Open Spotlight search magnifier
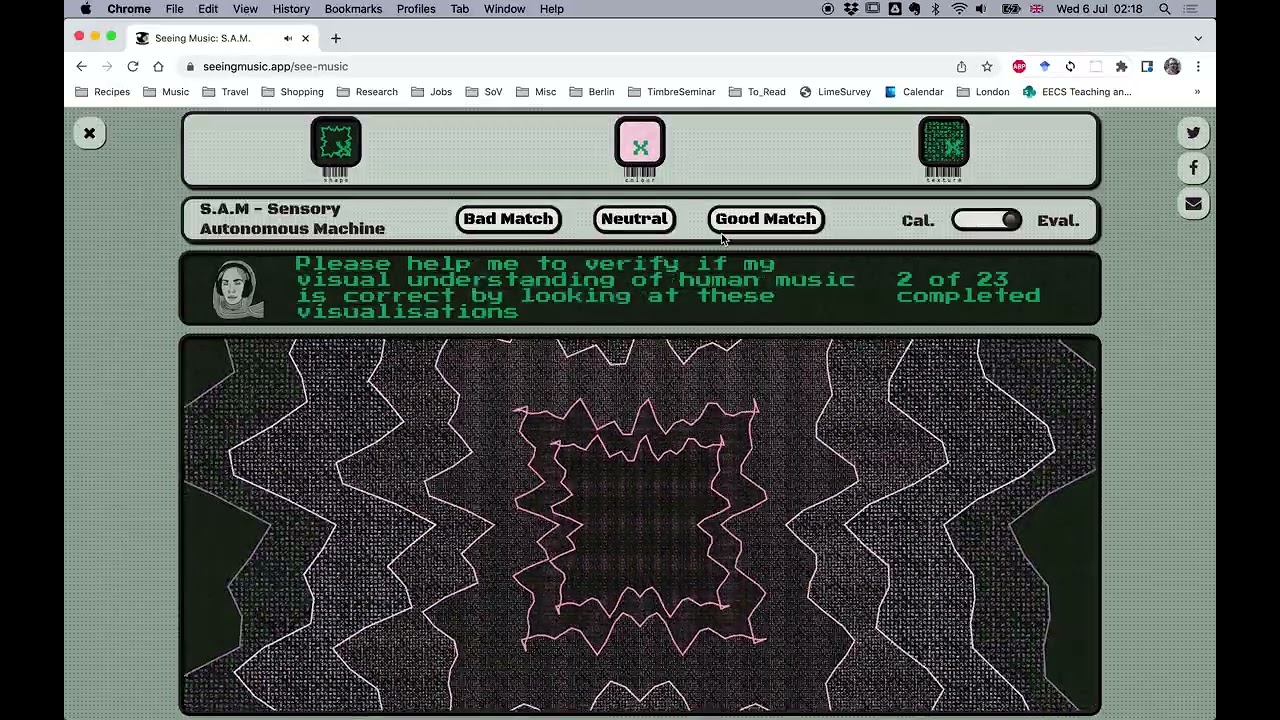 (1165, 9)
